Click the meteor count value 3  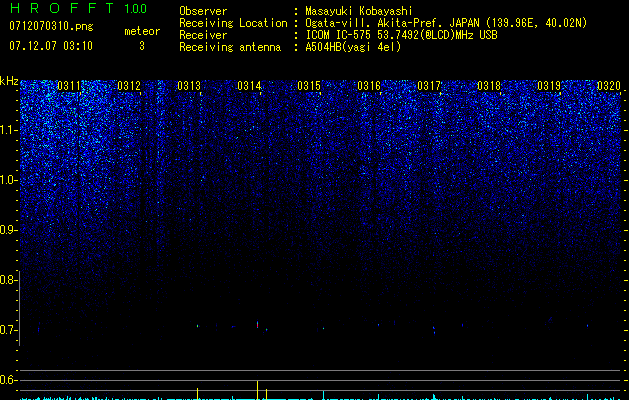142,46
